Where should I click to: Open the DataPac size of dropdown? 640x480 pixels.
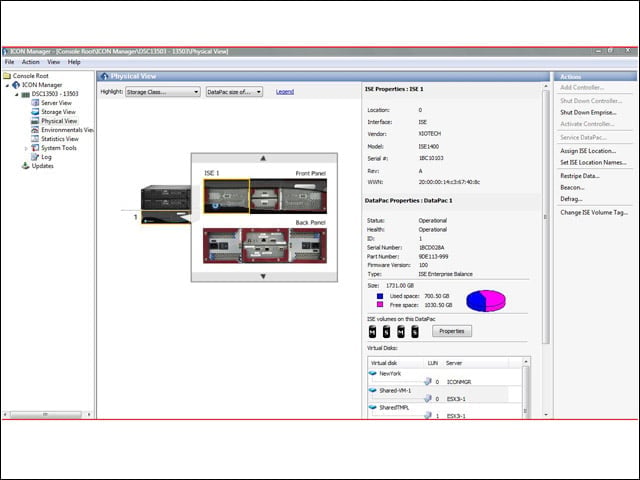click(234, 92)
